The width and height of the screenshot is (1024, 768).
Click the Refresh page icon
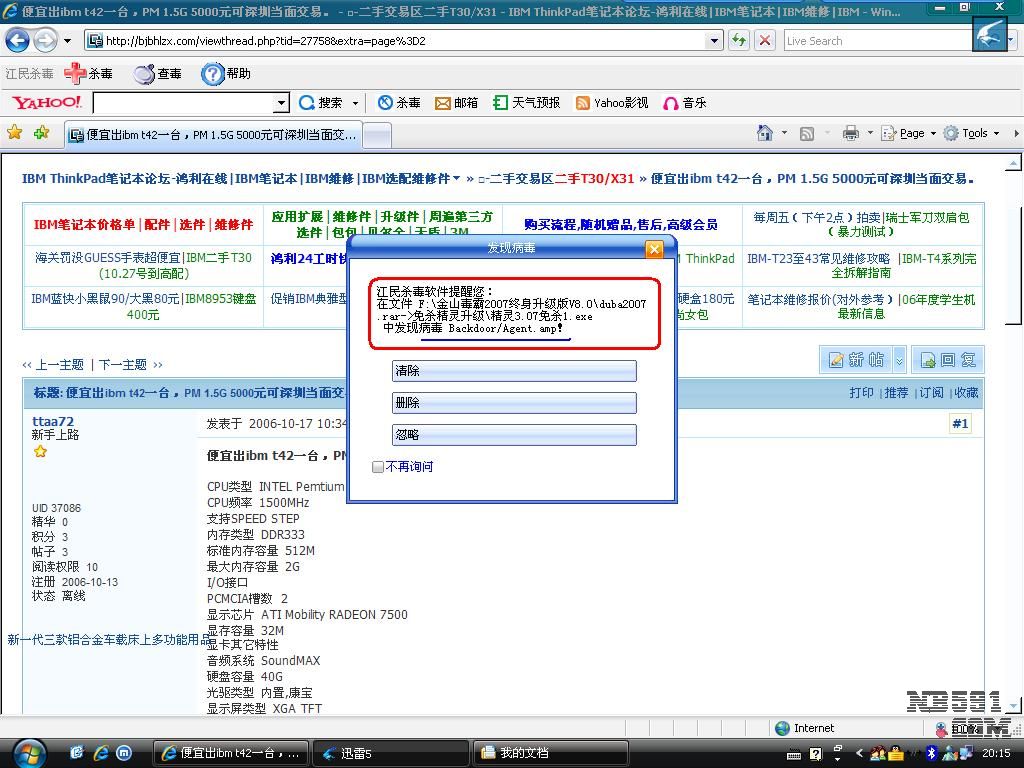click(x=739, y=41)
